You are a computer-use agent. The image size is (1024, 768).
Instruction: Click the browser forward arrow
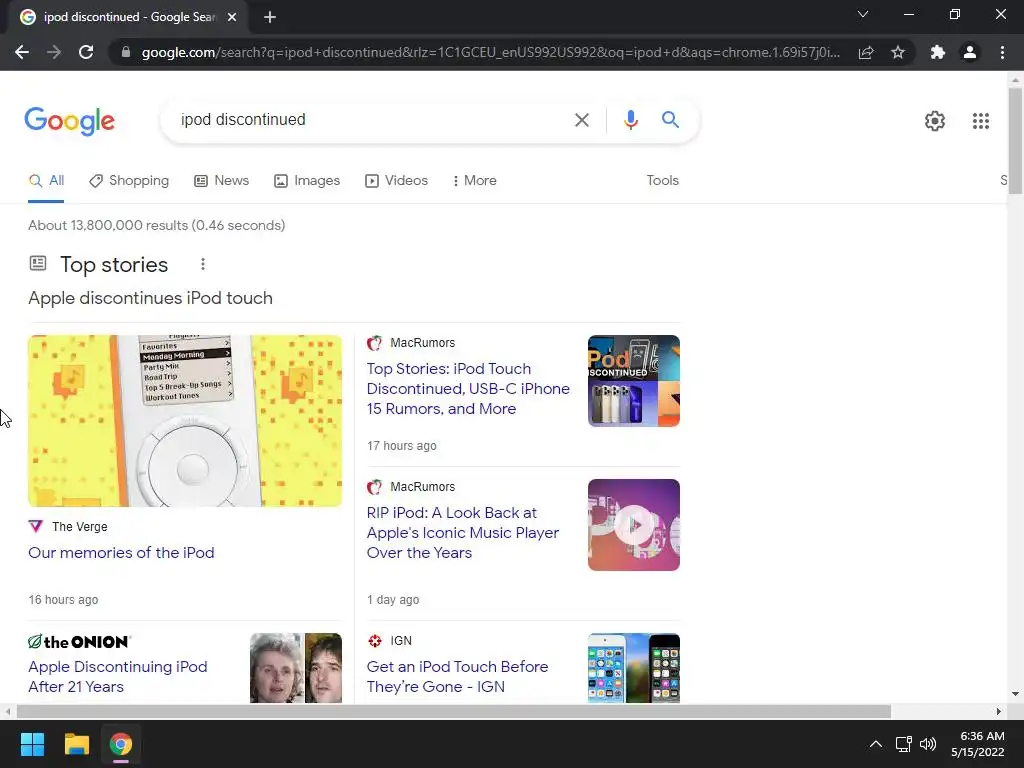click(54, 52)
